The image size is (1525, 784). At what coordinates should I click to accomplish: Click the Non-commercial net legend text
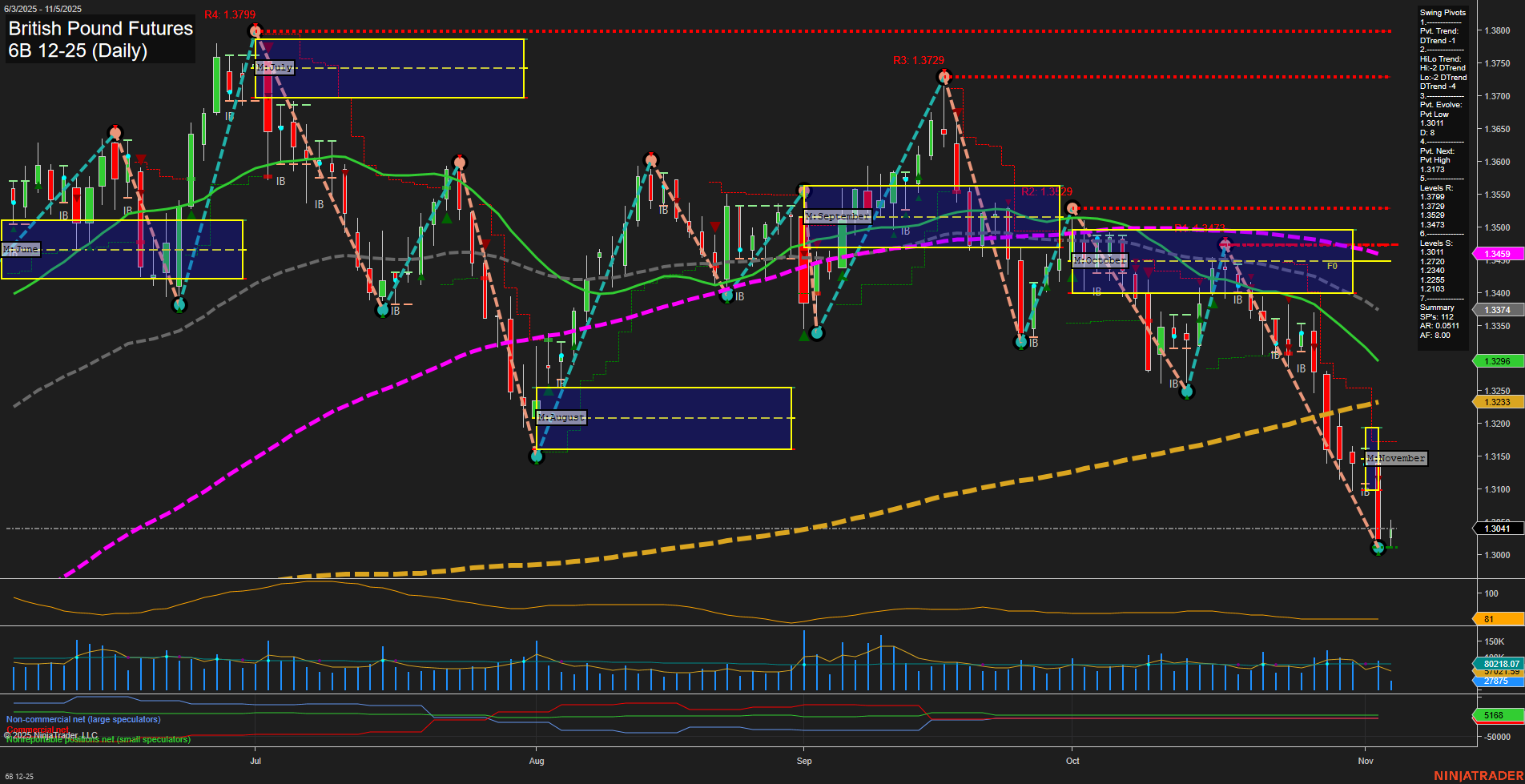point(84,719)
